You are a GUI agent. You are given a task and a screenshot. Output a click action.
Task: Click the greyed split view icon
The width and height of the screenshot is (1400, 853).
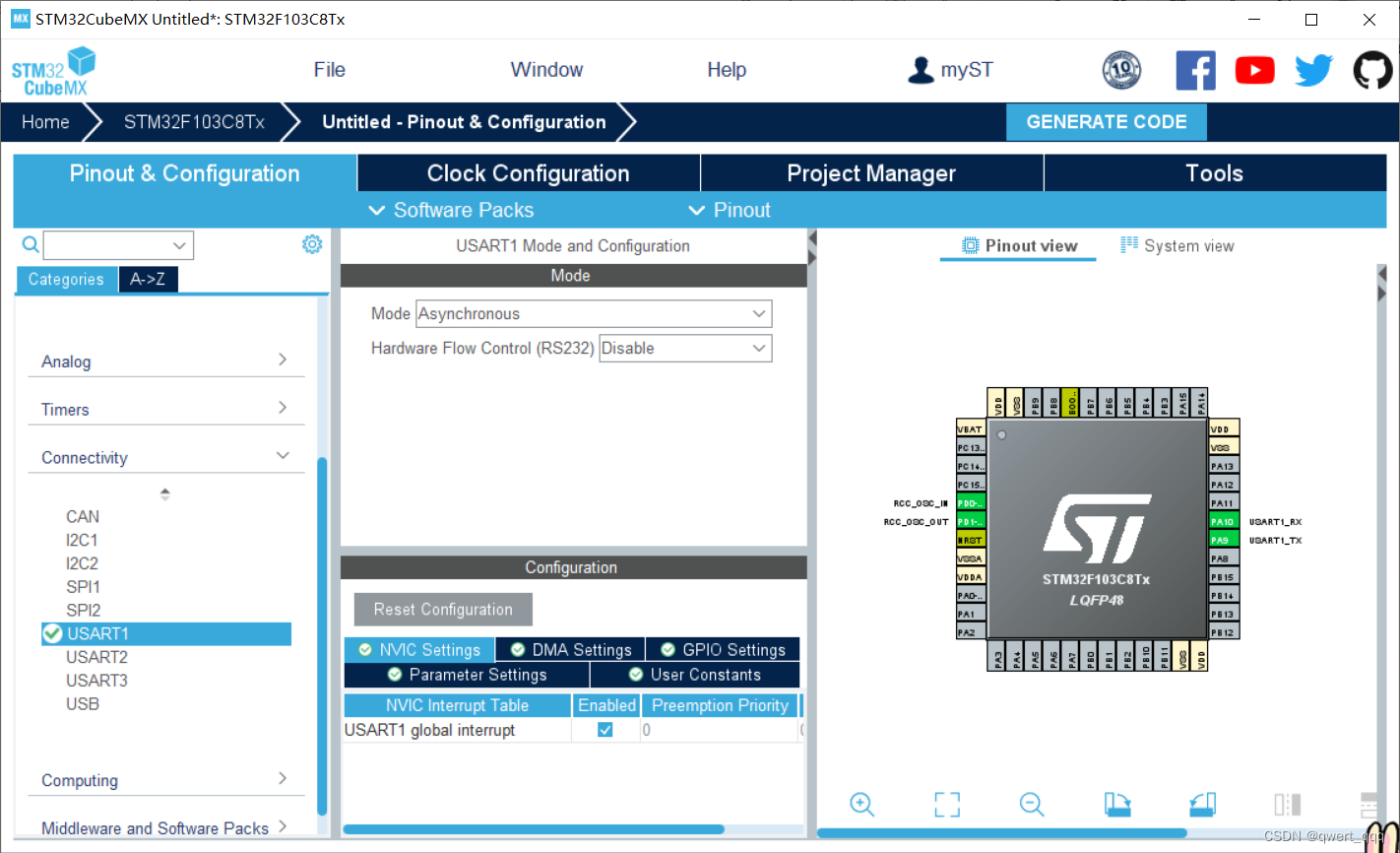tap(1287, 805)
